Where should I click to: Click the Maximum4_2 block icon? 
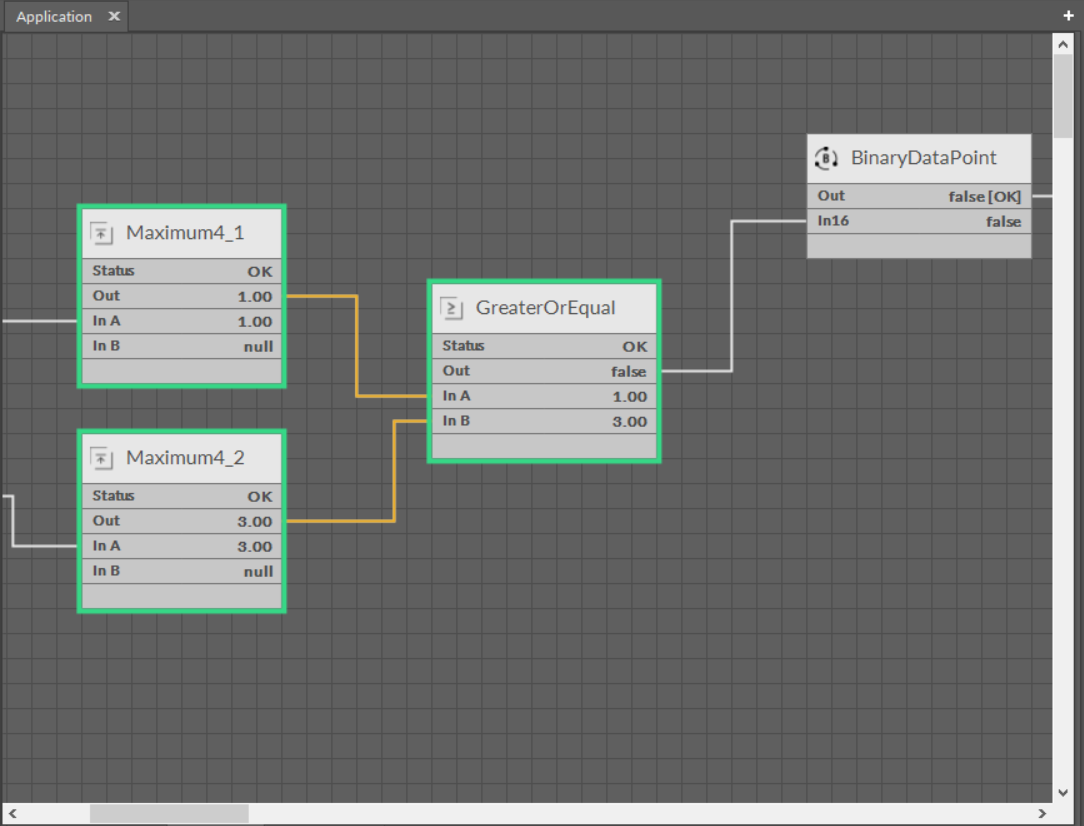pyautogui.click(x=101, y=458)
